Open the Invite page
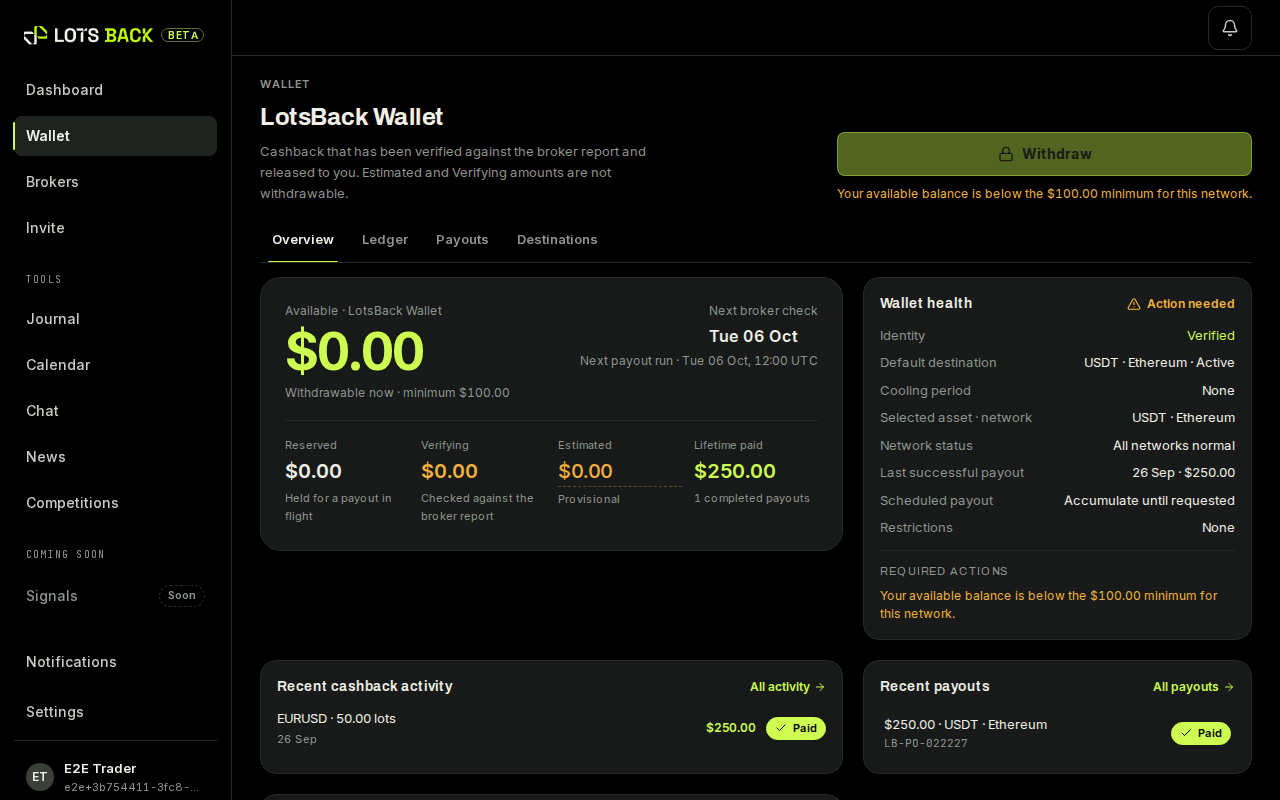This screenshot has width=1280, height=800. tap(115, 228)
